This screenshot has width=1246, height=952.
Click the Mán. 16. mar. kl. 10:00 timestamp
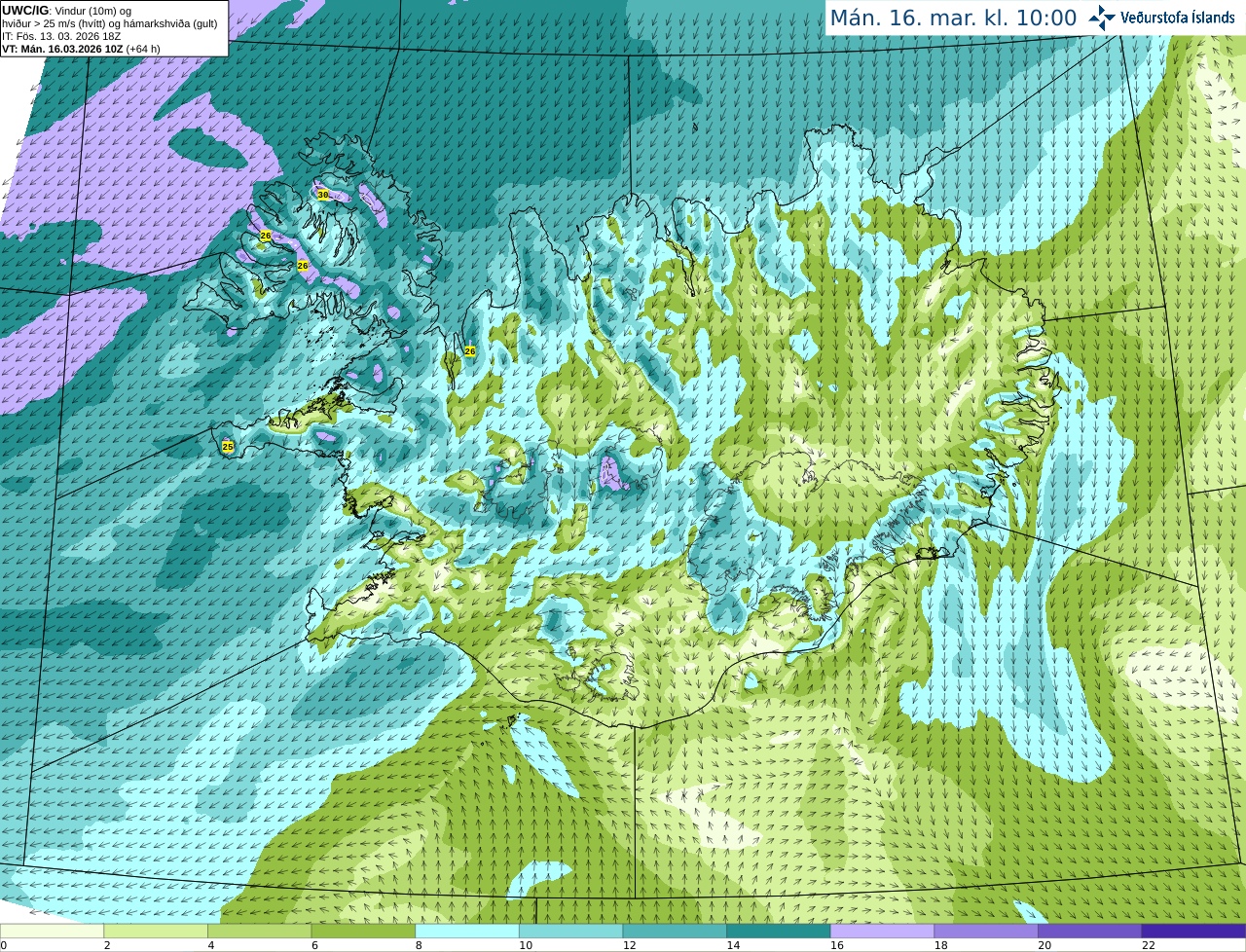pos(953,18)
